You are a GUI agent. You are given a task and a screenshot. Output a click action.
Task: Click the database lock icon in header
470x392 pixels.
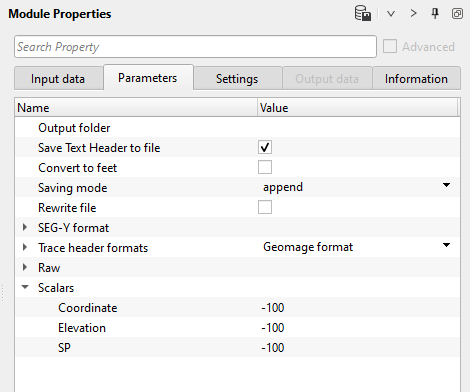[363, 13]
